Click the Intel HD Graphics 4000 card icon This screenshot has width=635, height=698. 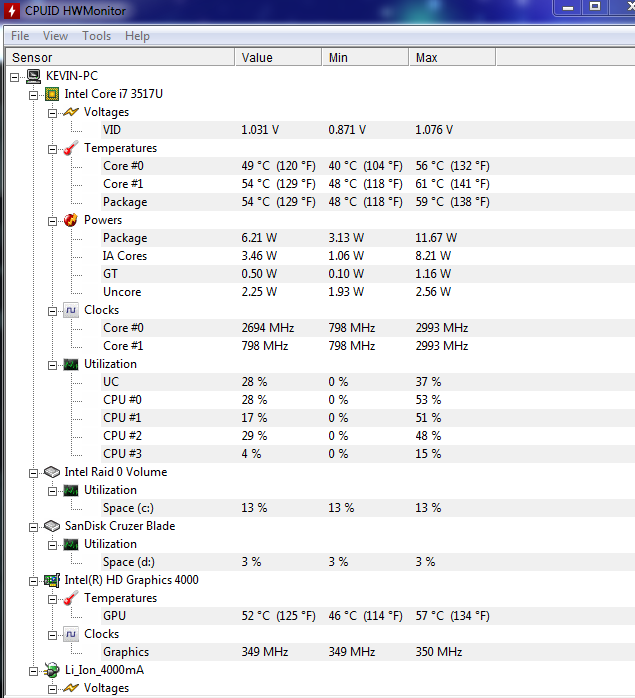point(52,580)
